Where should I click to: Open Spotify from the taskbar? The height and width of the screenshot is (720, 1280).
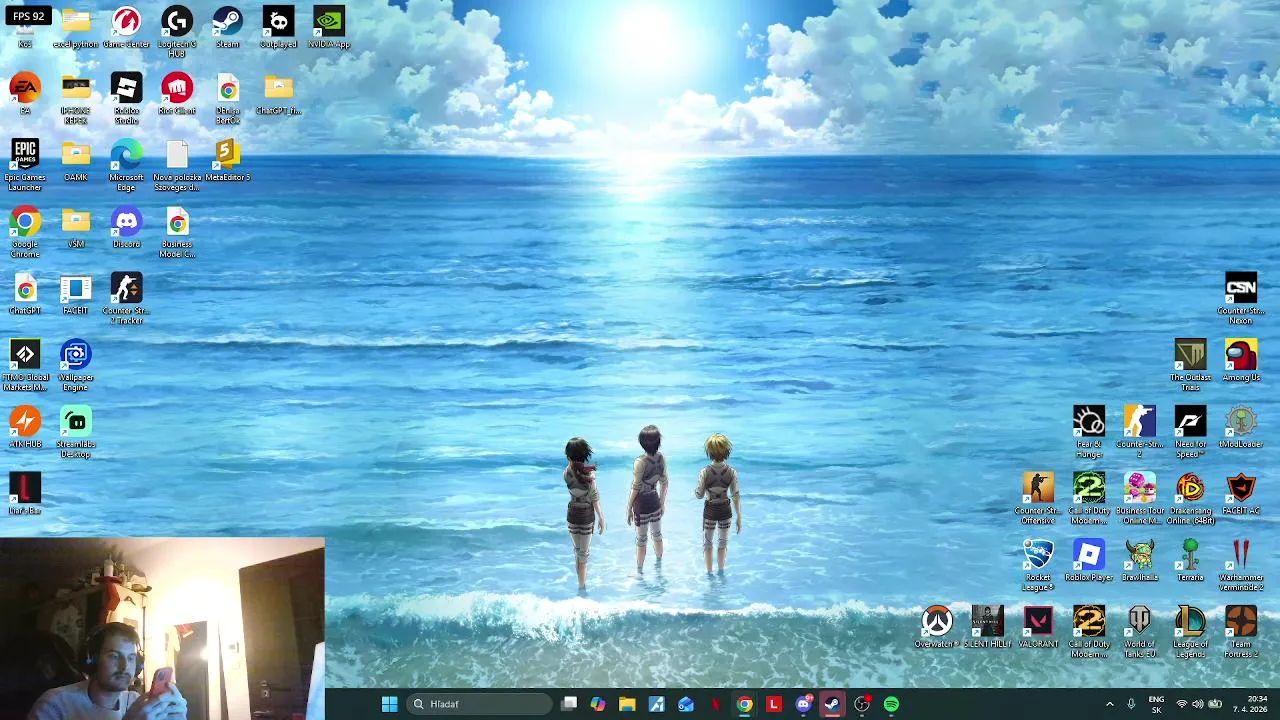point(891,704)
